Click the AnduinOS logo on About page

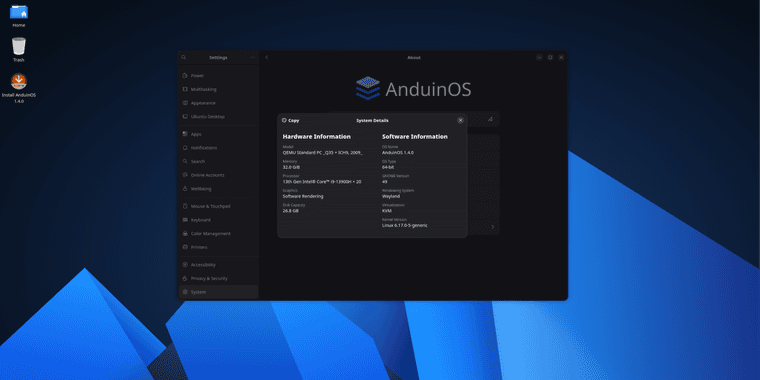413,89
